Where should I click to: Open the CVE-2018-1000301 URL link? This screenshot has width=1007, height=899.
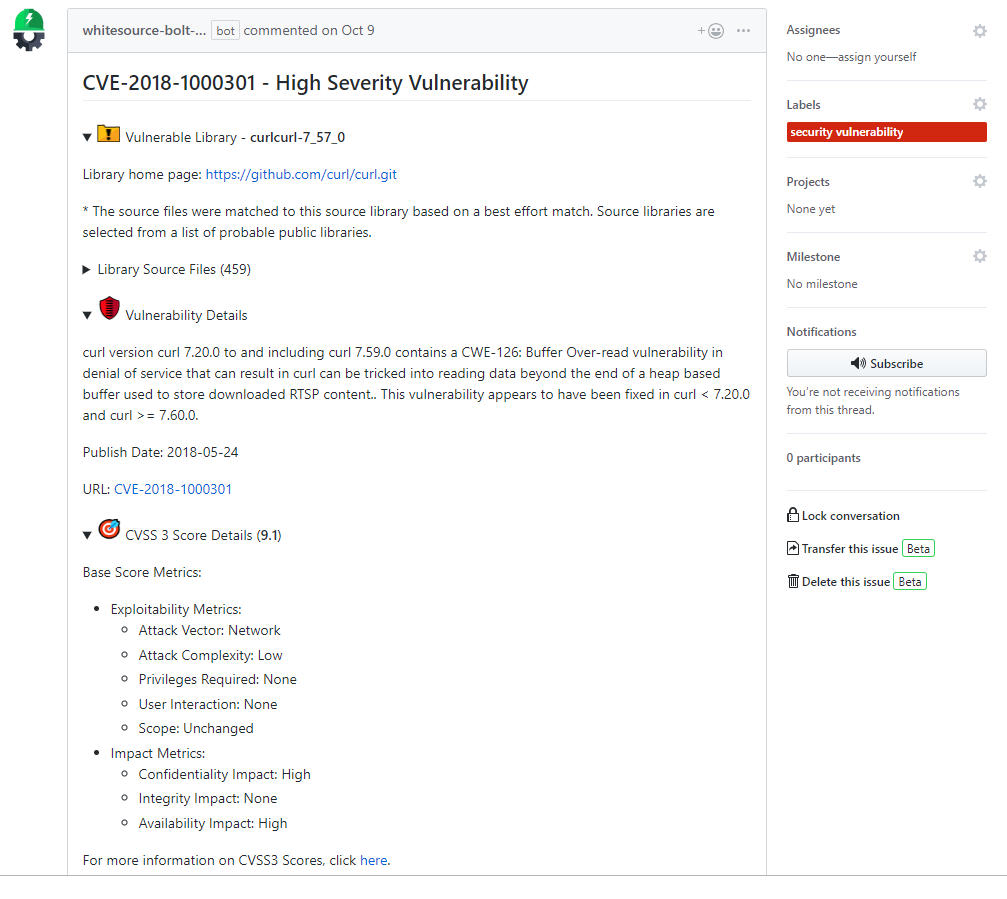[172, 488]
